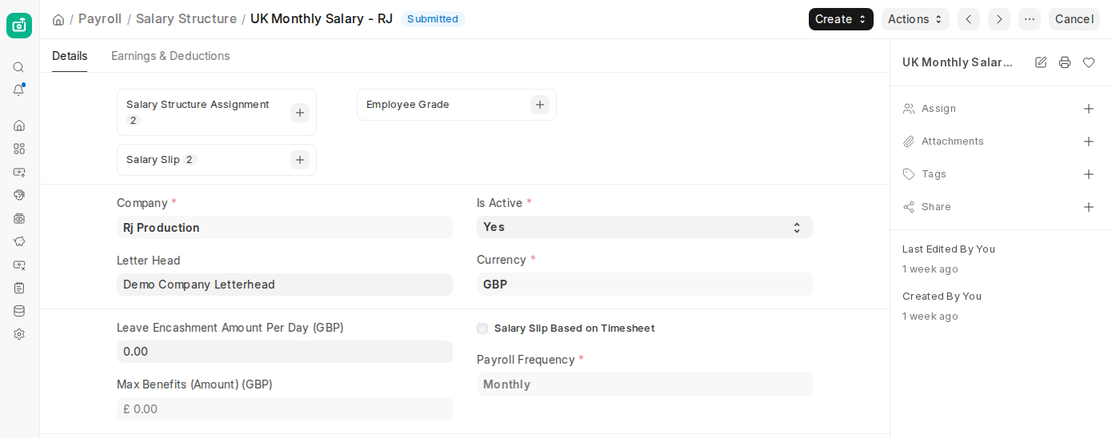Add new Employee Grade plus icon
The width and height of the screenshot is (1120, 438).
tap(540, 105)
